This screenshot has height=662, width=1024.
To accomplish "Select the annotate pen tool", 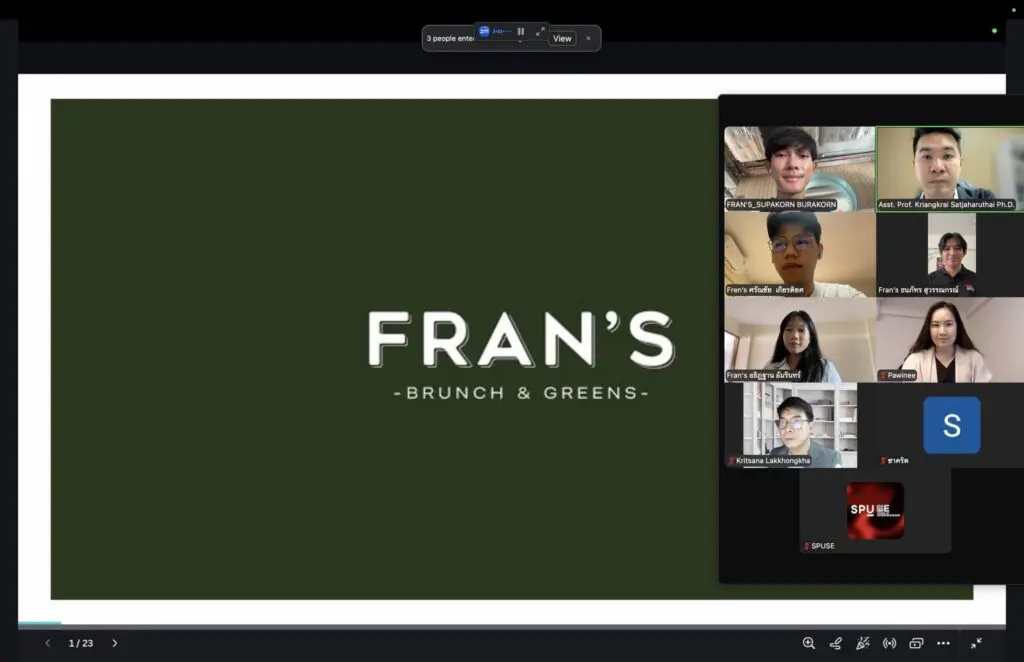I will (835, 643).
